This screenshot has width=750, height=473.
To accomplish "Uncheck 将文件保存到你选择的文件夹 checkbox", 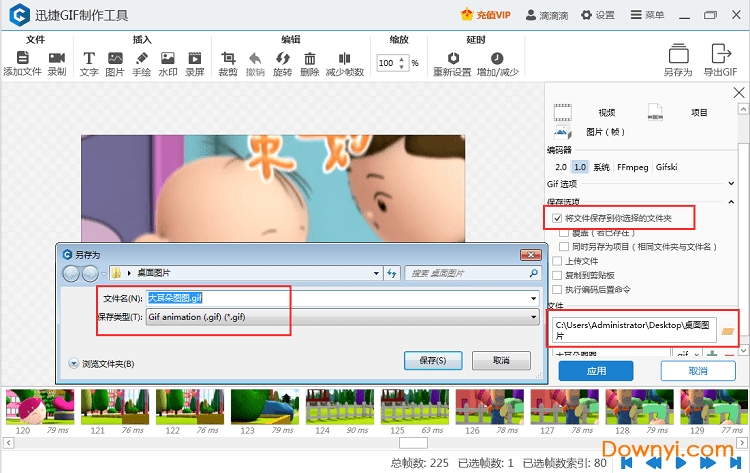I will point(557,218).
